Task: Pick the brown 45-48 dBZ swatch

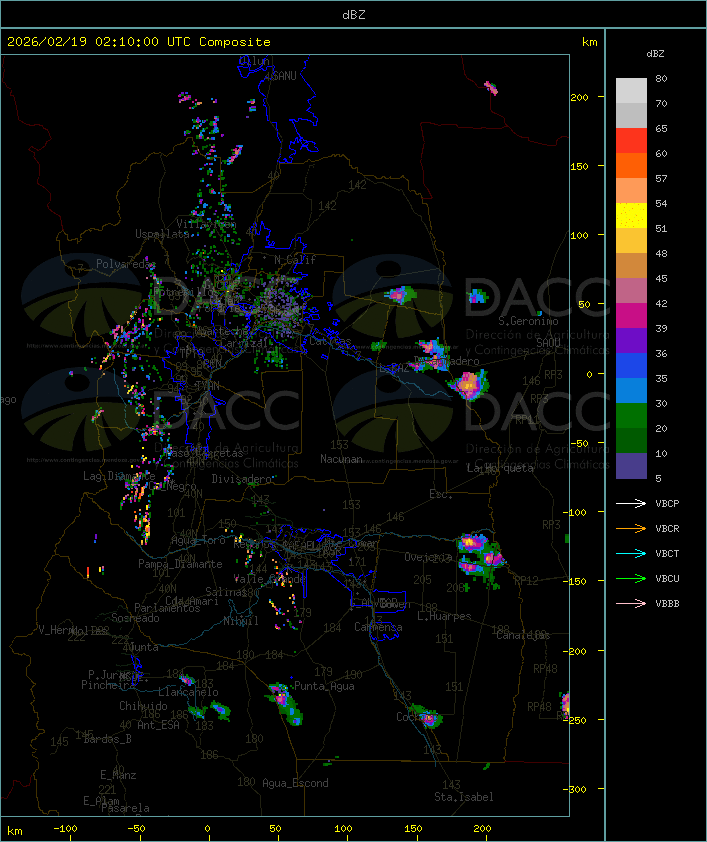Action: (x=631, y=265)
